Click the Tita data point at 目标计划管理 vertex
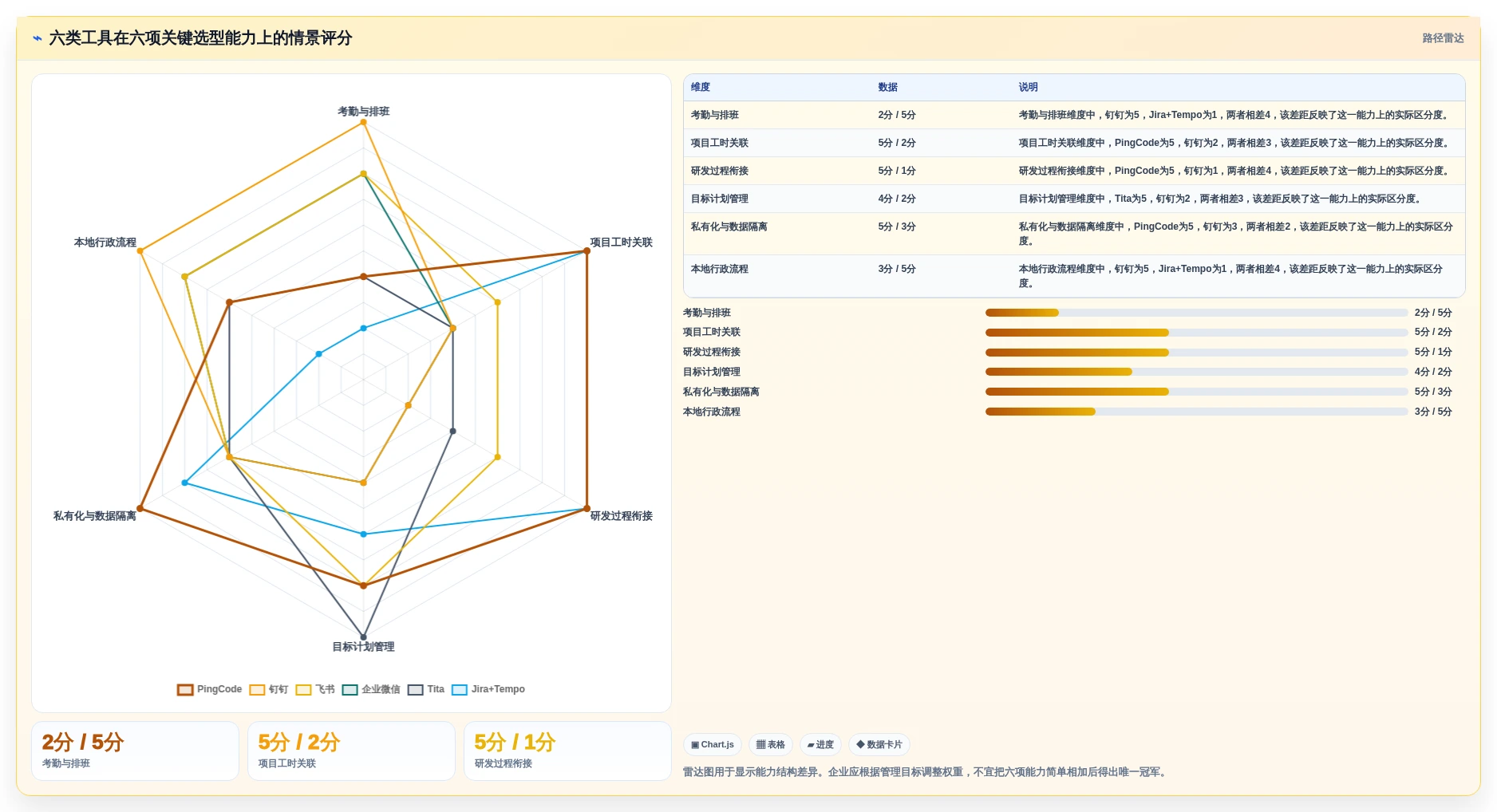This screenshot has height=812, width=1497. tap(363, 637)
